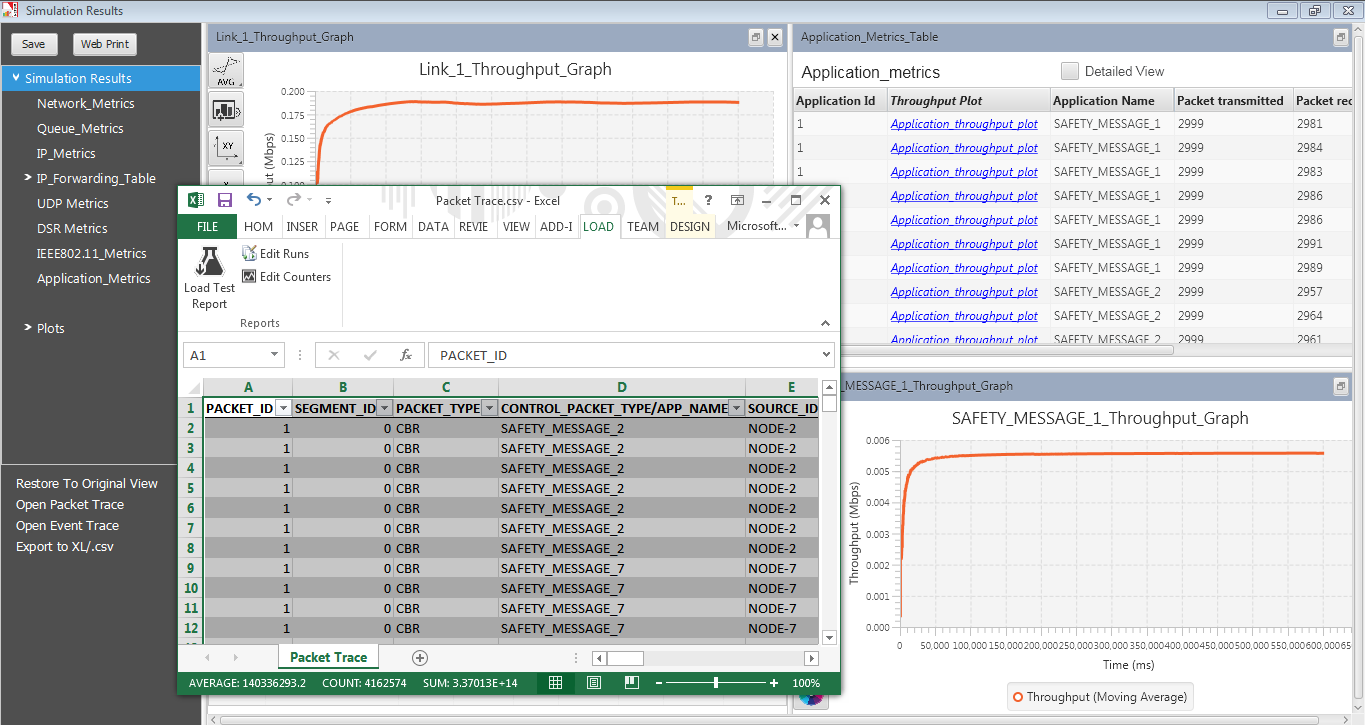Click the formula bar Enter checkmark icon
The image size is (1365, 725).
coord(369,355)
